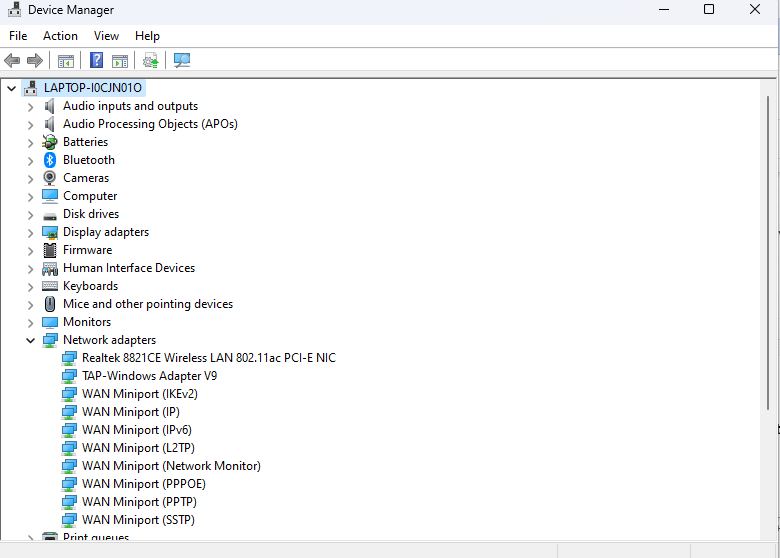Click the LAPTOP-I0CJN01O computer icon
The image size is (780, 558).
point(31,88)
